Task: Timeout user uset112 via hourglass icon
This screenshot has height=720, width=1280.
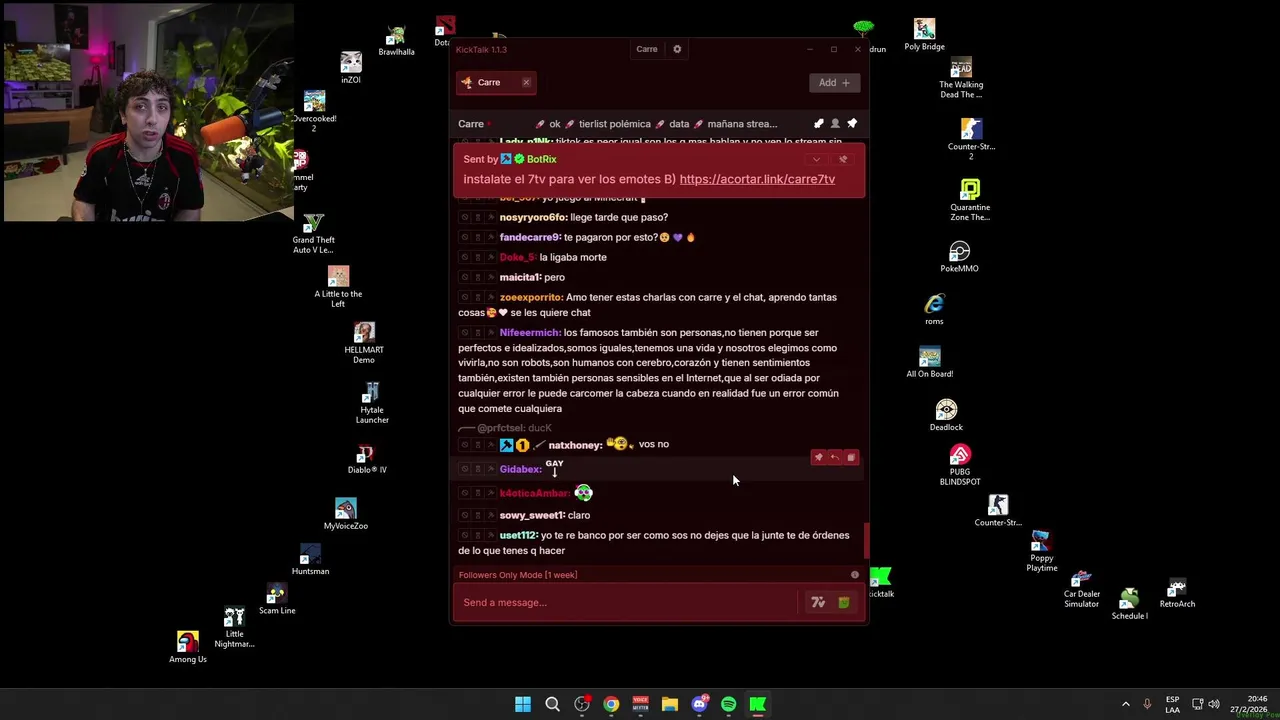Action: coord(477,535)
